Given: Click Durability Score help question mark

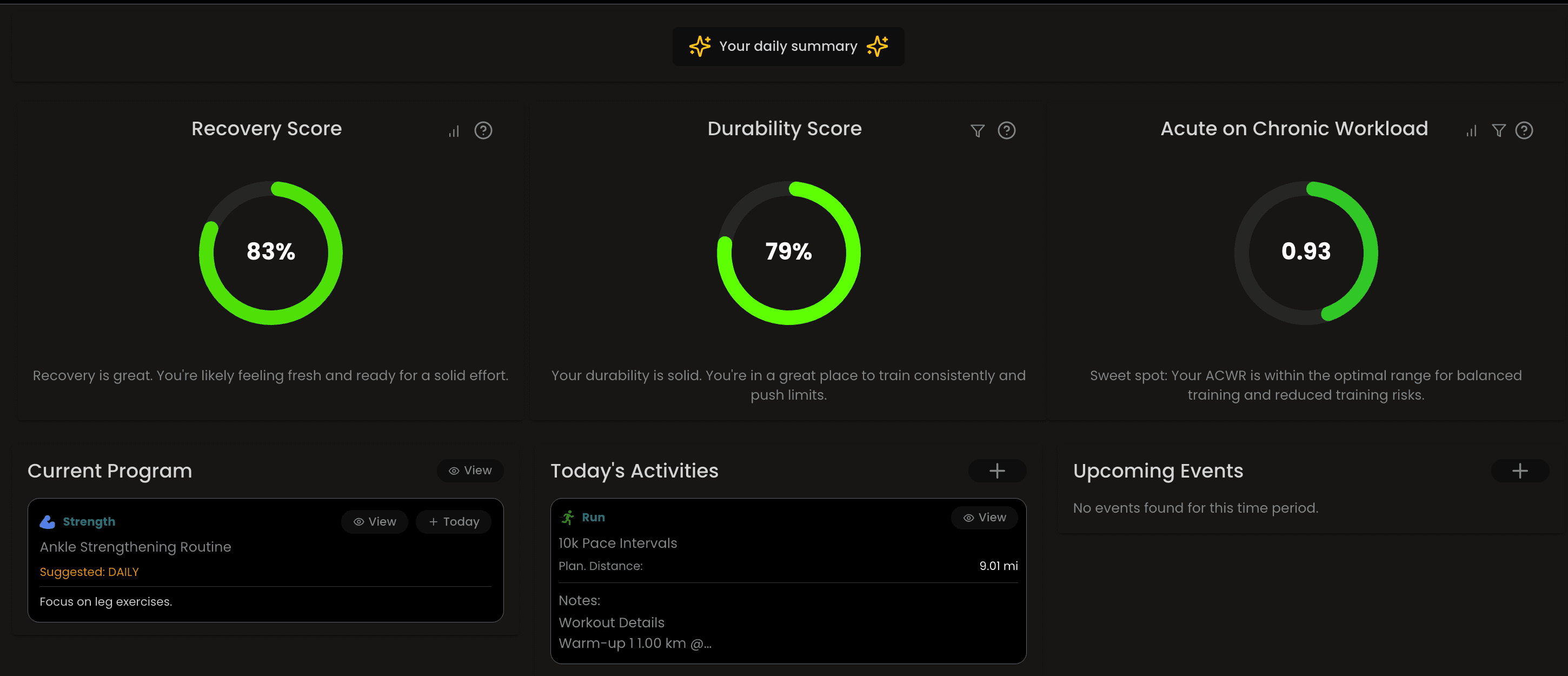Looking at the screenshot, I should pyautogui.click(x=1006, y=130).
